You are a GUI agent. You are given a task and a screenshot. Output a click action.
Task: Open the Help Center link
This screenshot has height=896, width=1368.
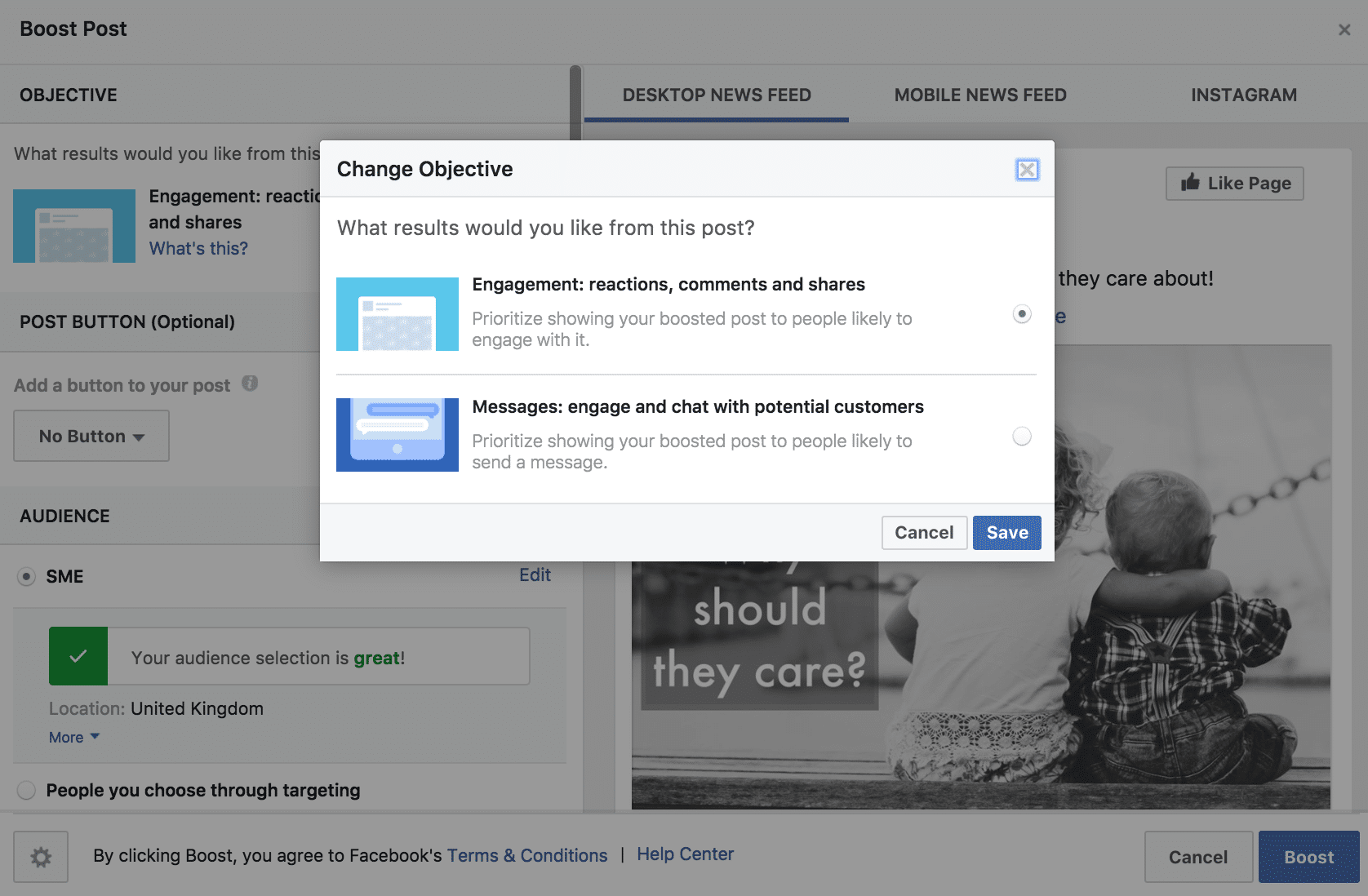pos(685,854)
